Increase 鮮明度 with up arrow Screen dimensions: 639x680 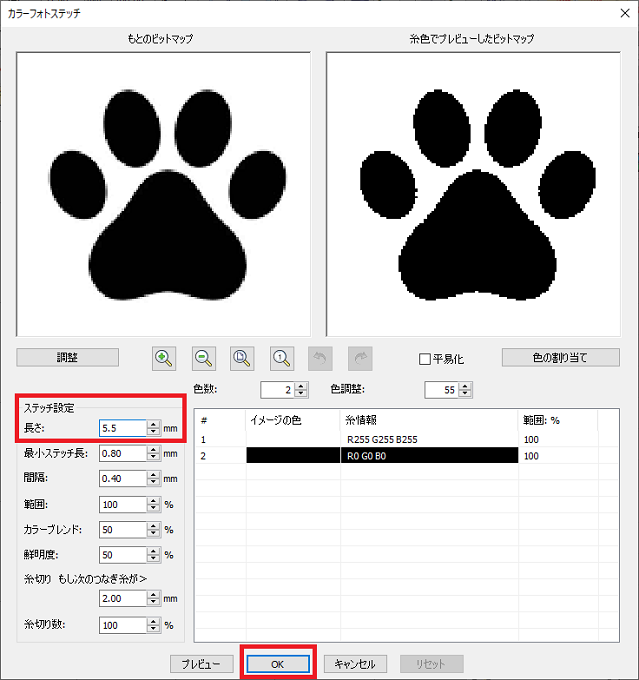(153, 551)
